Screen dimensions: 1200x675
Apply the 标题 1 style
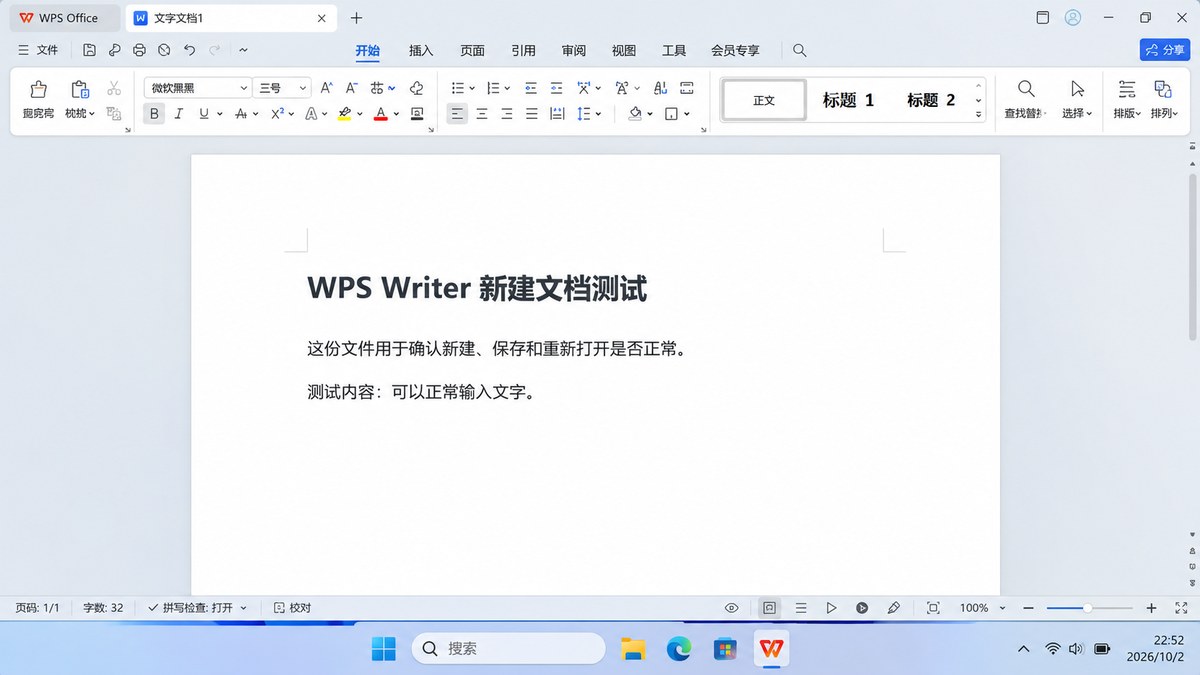point(848,100)
